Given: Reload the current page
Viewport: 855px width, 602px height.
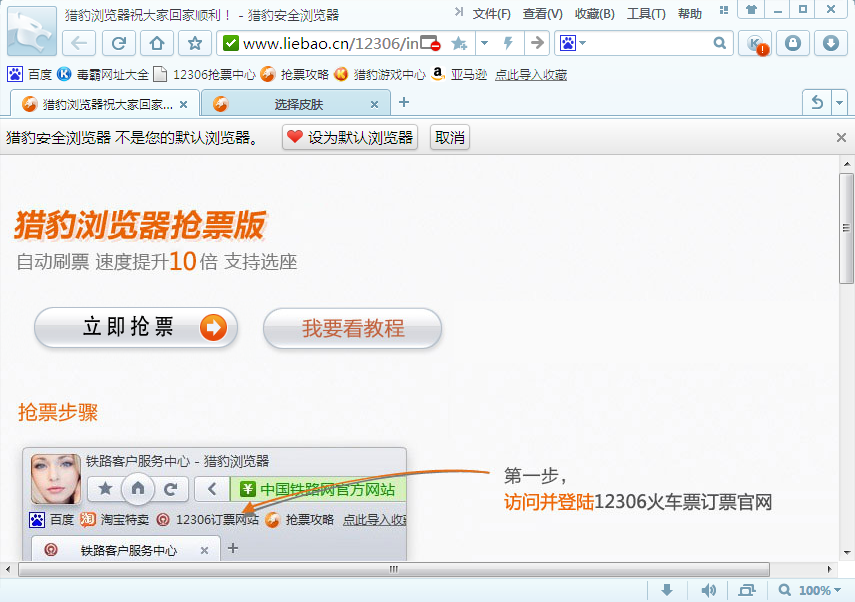Looking at the screenshot, I should point(118,43).
